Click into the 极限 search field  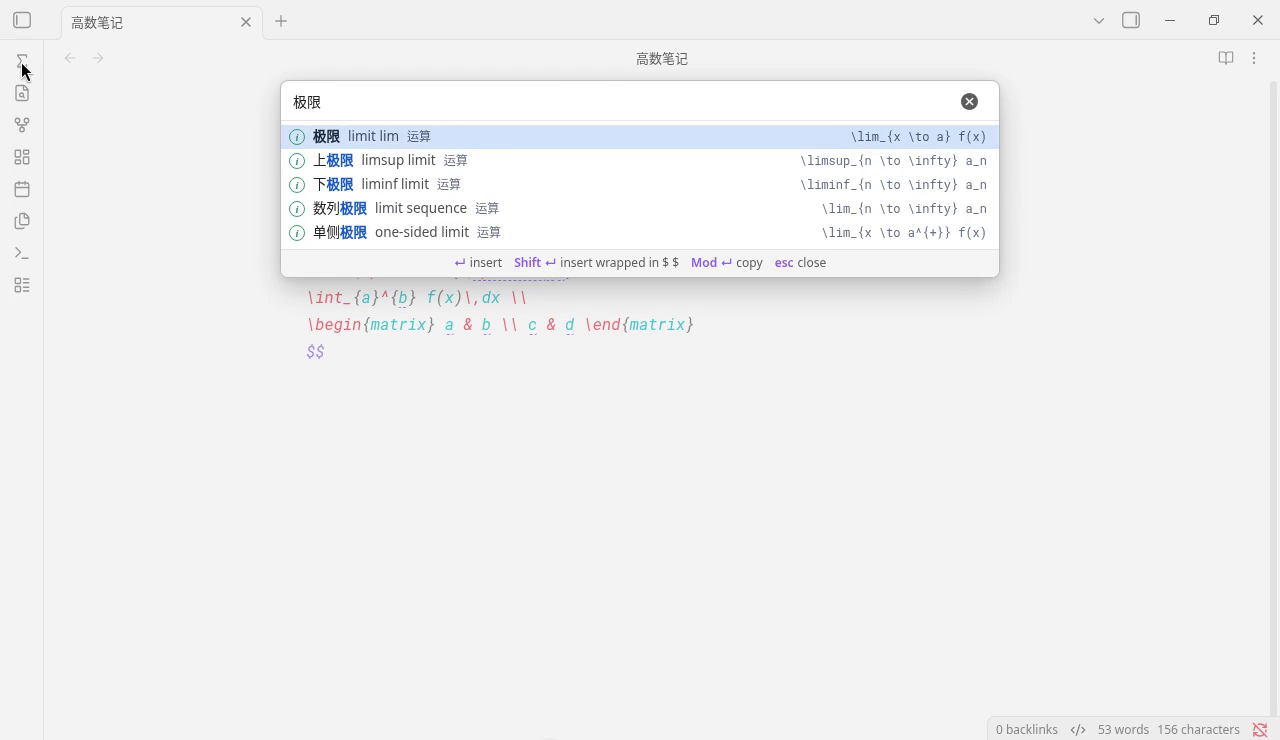(x=620, y=102)
